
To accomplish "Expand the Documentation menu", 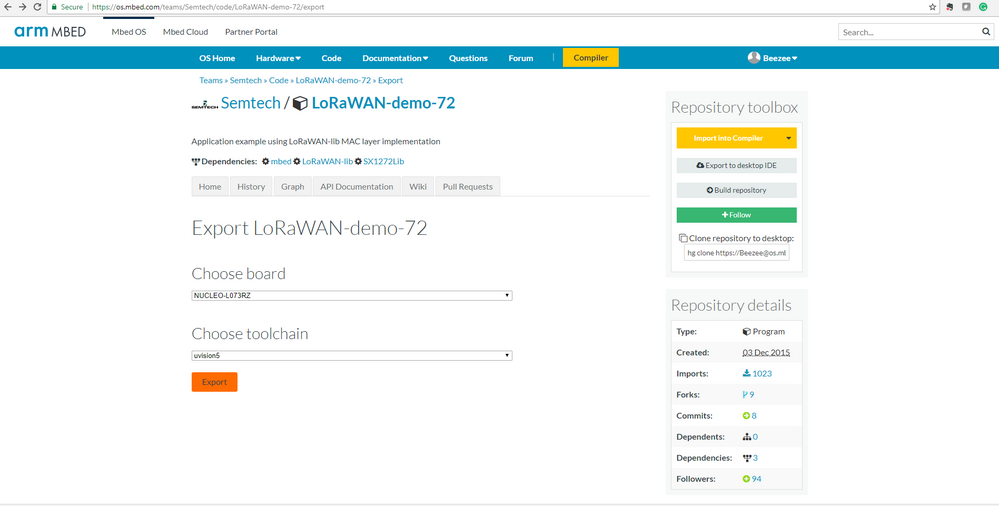I will tap(395, 58).
